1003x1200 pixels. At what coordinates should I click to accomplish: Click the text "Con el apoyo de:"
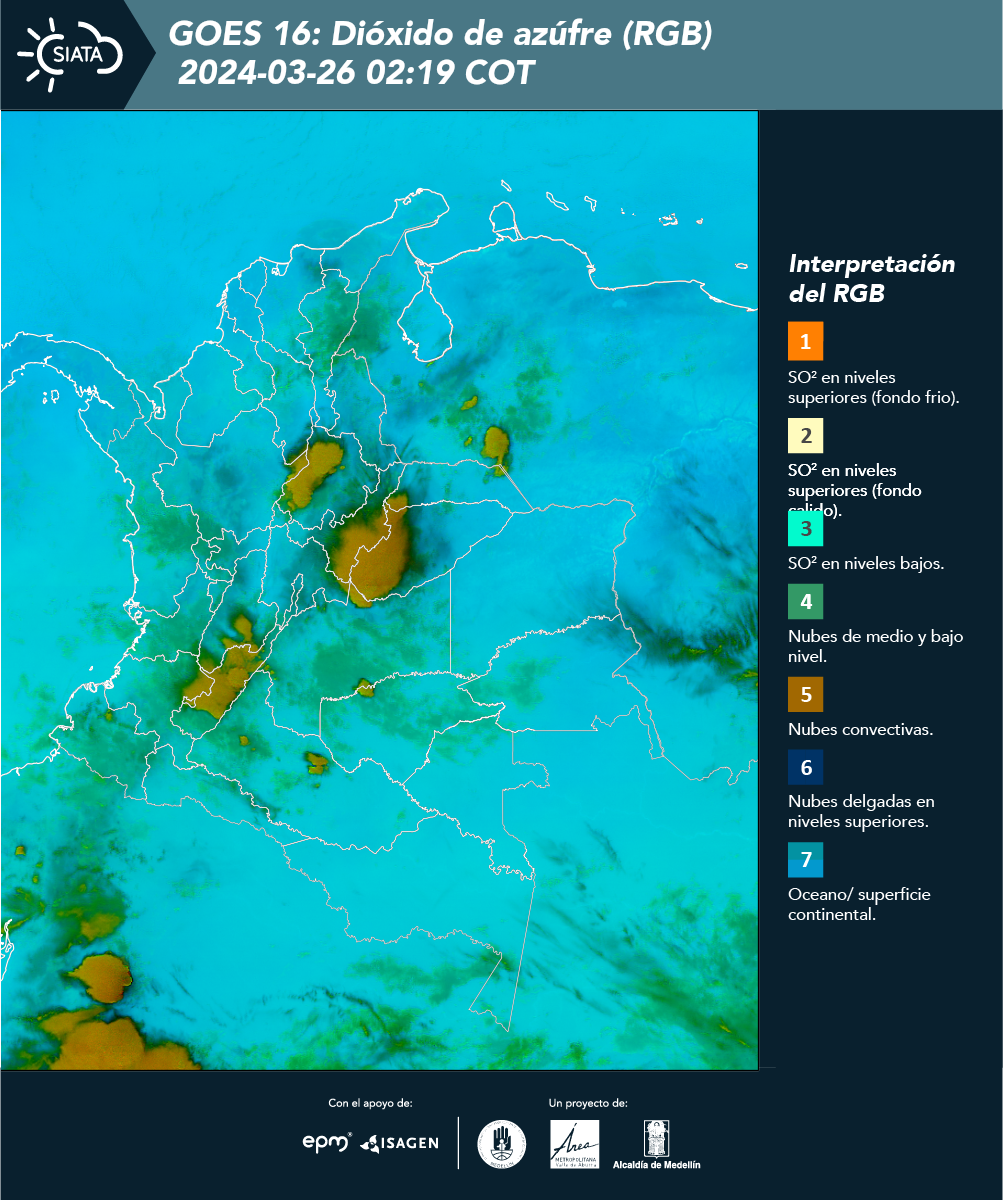(x=370, y=1103)
